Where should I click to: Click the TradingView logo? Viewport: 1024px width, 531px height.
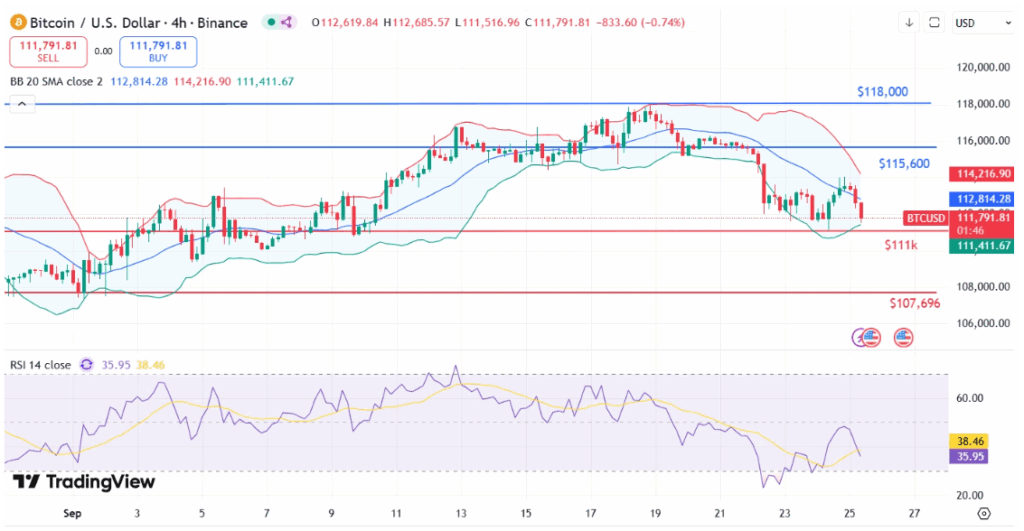pyautogui.click(x=84, y=482)
